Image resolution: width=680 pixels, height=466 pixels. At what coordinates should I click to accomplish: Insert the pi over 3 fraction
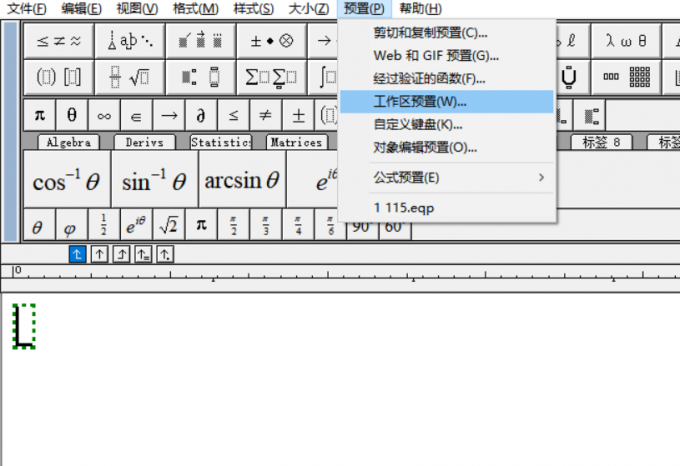[265, 225]
